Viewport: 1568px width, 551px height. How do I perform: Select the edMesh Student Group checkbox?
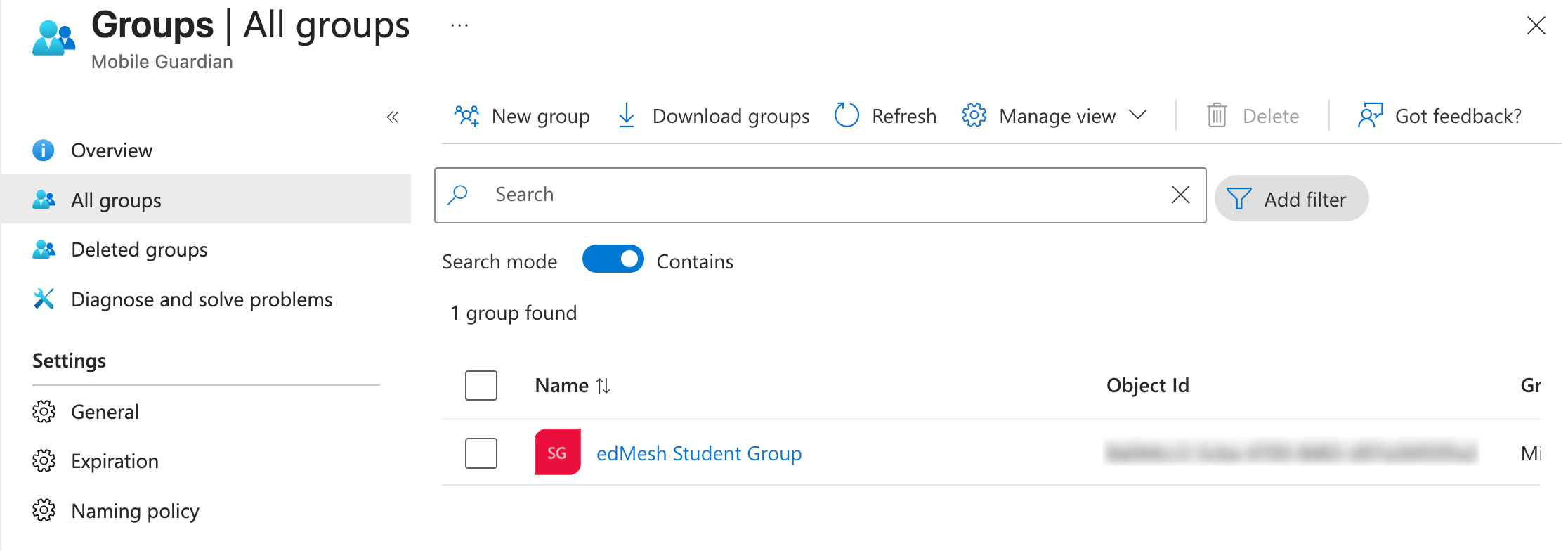(x=481, y=453)
